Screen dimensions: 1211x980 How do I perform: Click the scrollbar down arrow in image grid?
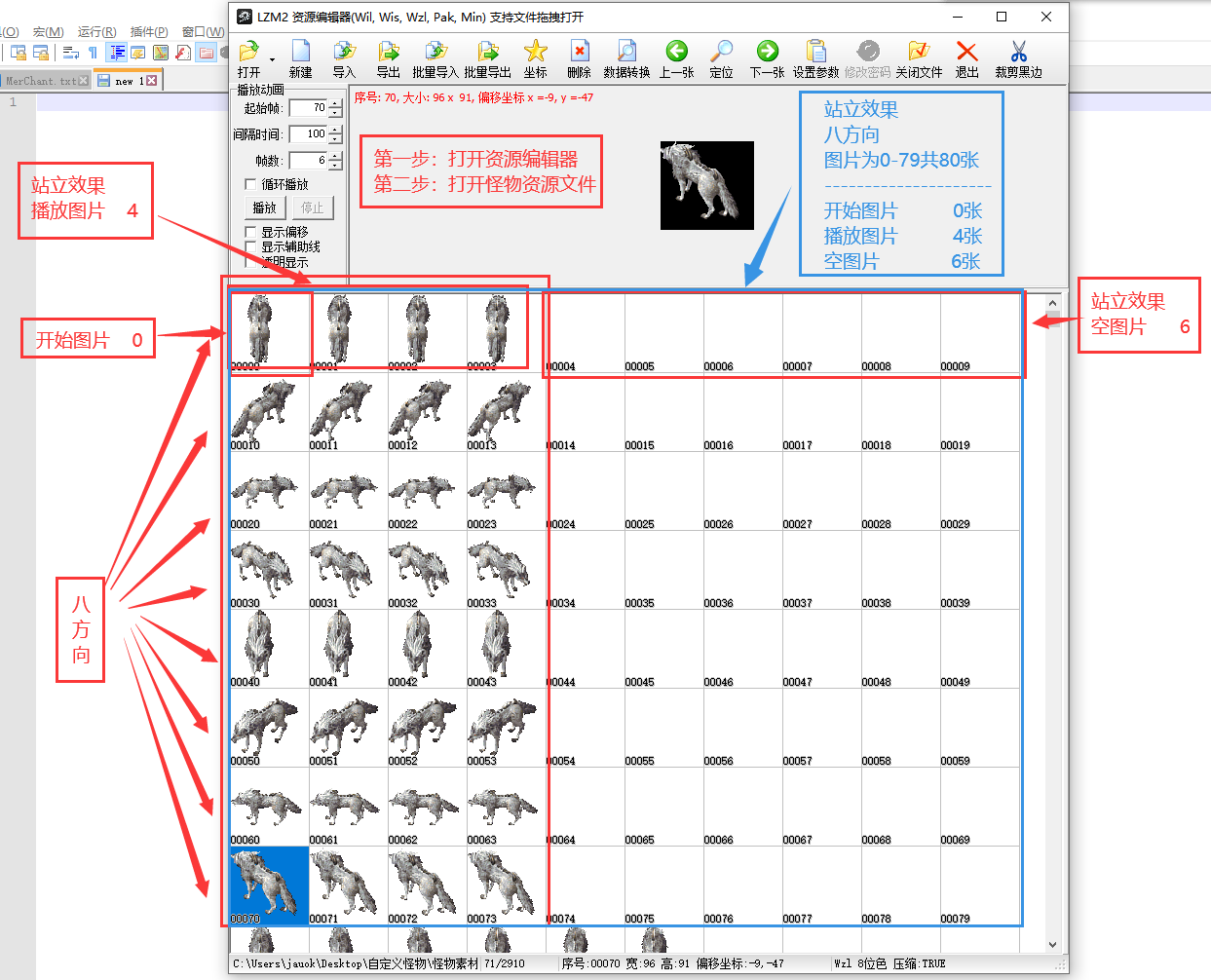click(x=1052, y=944)
